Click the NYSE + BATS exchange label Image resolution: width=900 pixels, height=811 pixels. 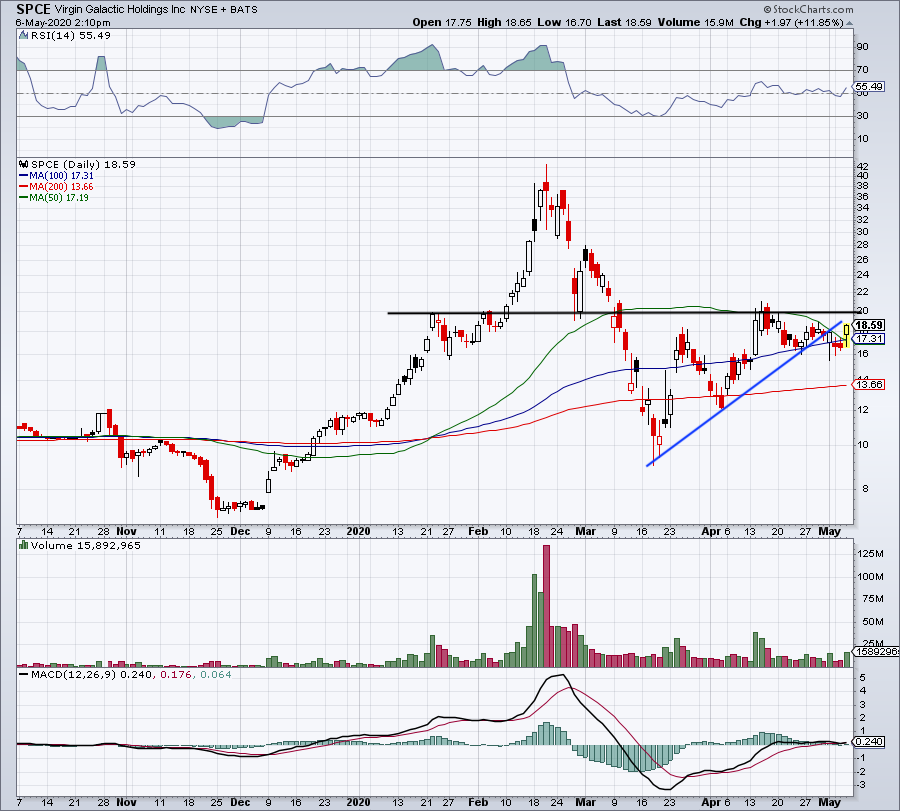click(x=224, y=10)
